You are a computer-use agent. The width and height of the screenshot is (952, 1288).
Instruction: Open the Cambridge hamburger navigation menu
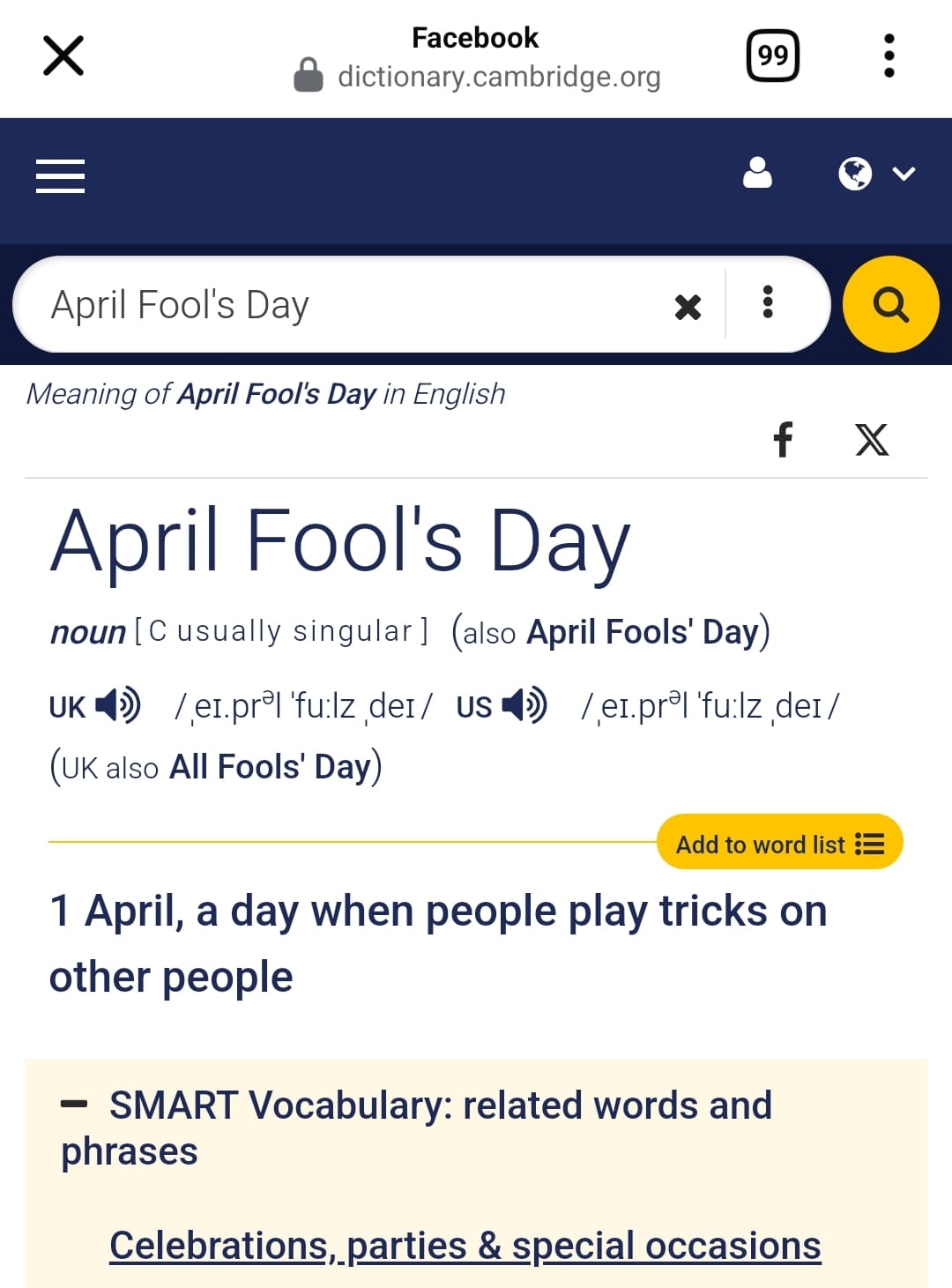click(60, 176)
